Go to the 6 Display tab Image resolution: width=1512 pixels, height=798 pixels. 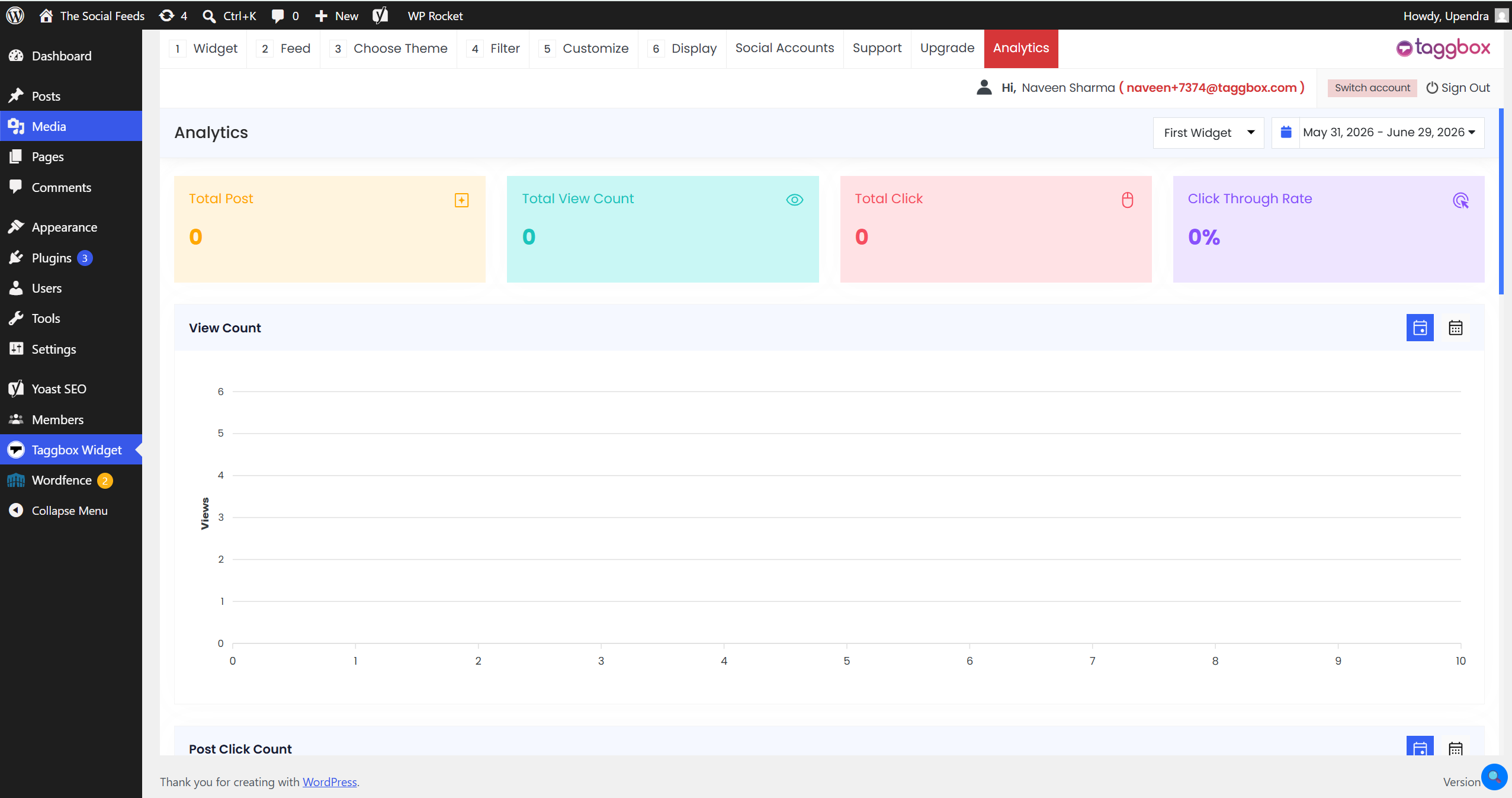682,49
